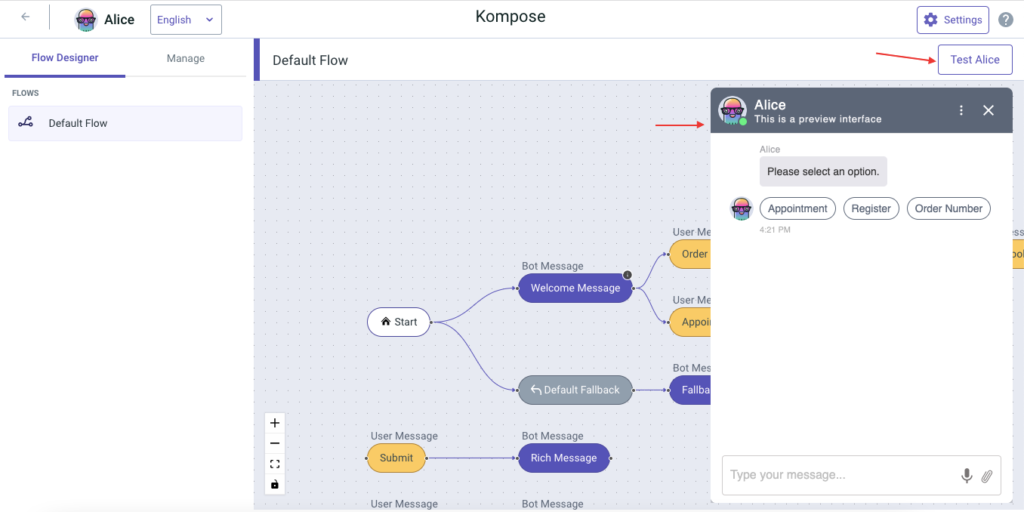Click the 4:21 PM timestamp
The width and height of the screenshot is (1024, 512).
click(x=775, y=230)
